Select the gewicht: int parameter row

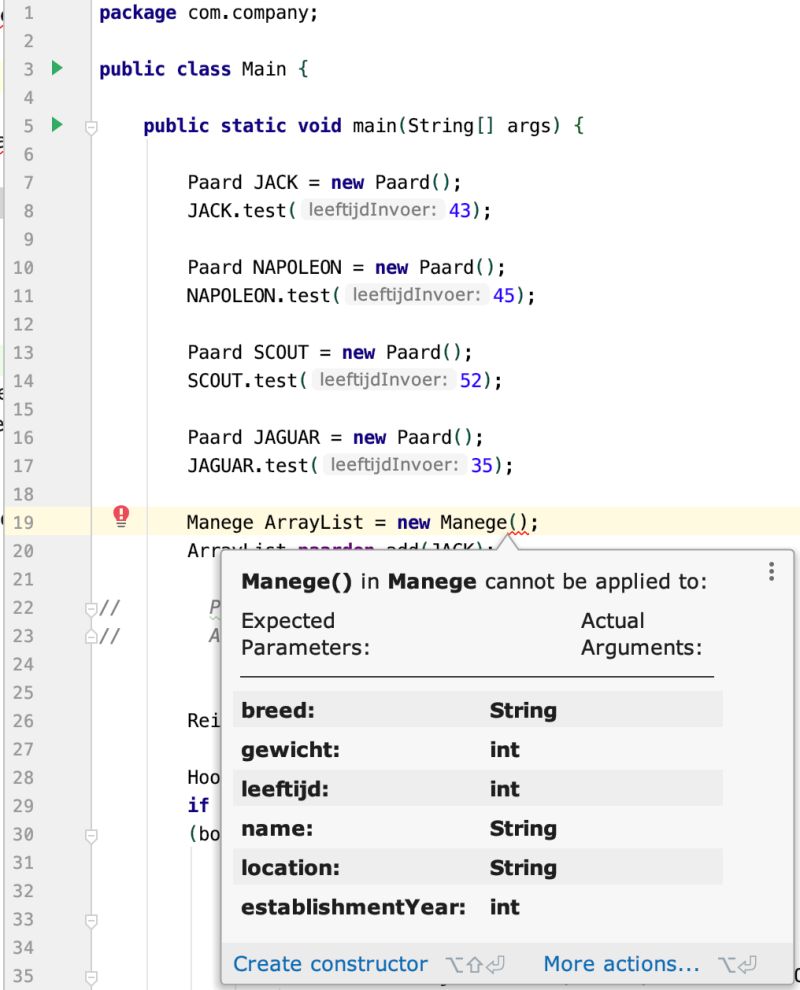[x=400, y=749]
